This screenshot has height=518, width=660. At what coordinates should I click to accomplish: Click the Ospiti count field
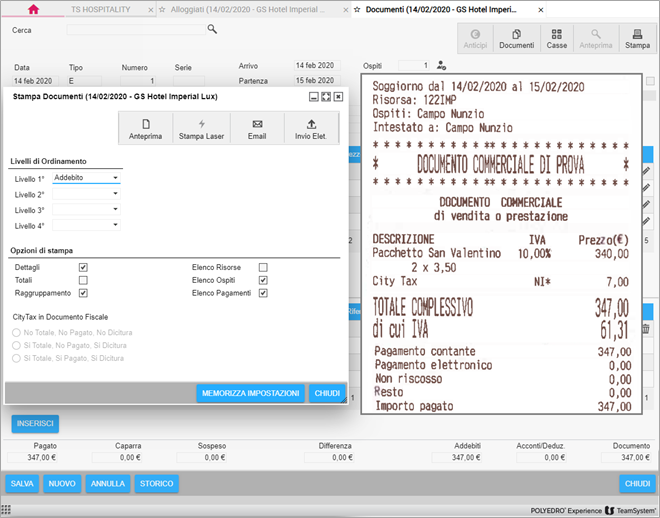pos(414,66)
